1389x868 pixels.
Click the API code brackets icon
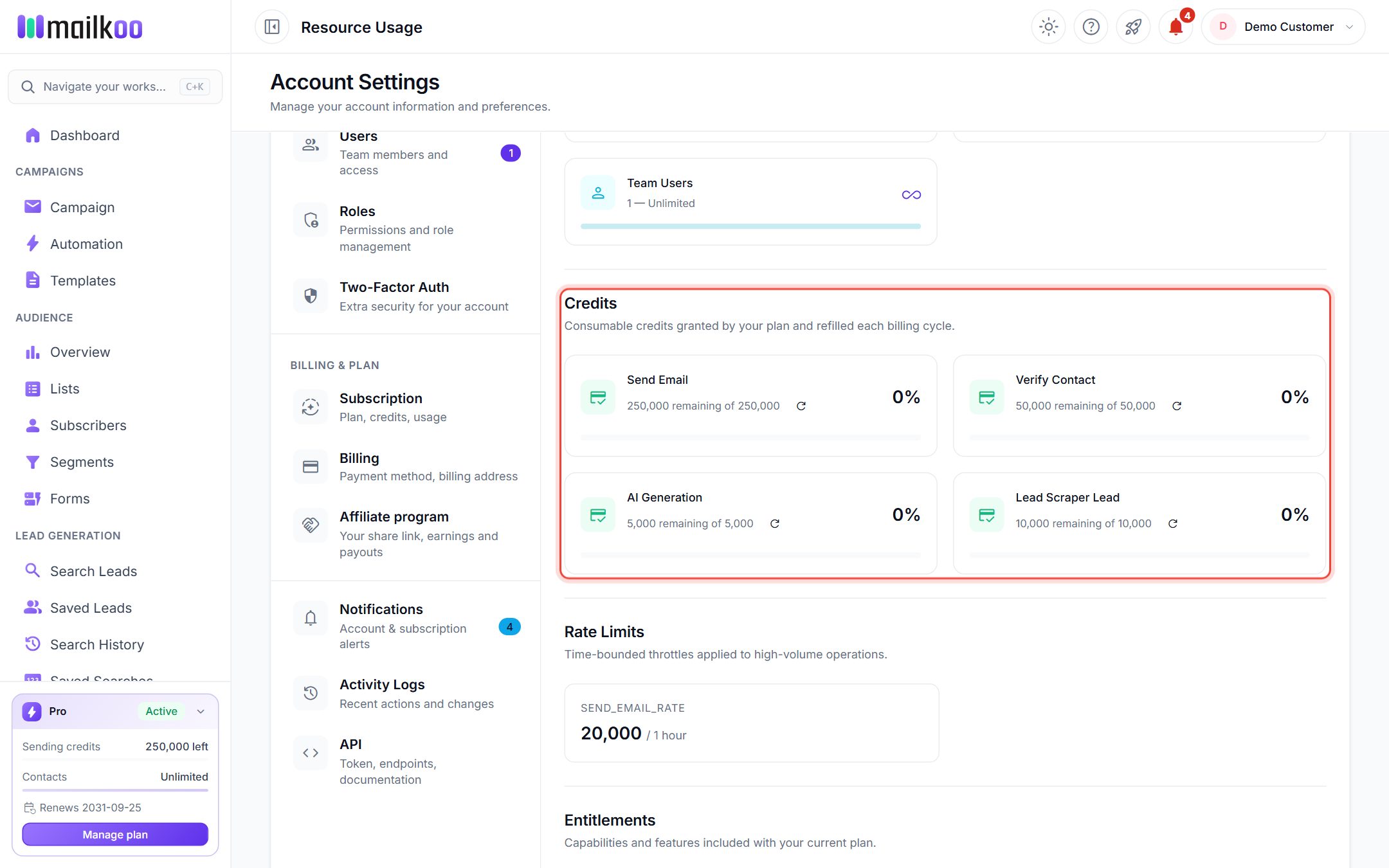(311, 753)
